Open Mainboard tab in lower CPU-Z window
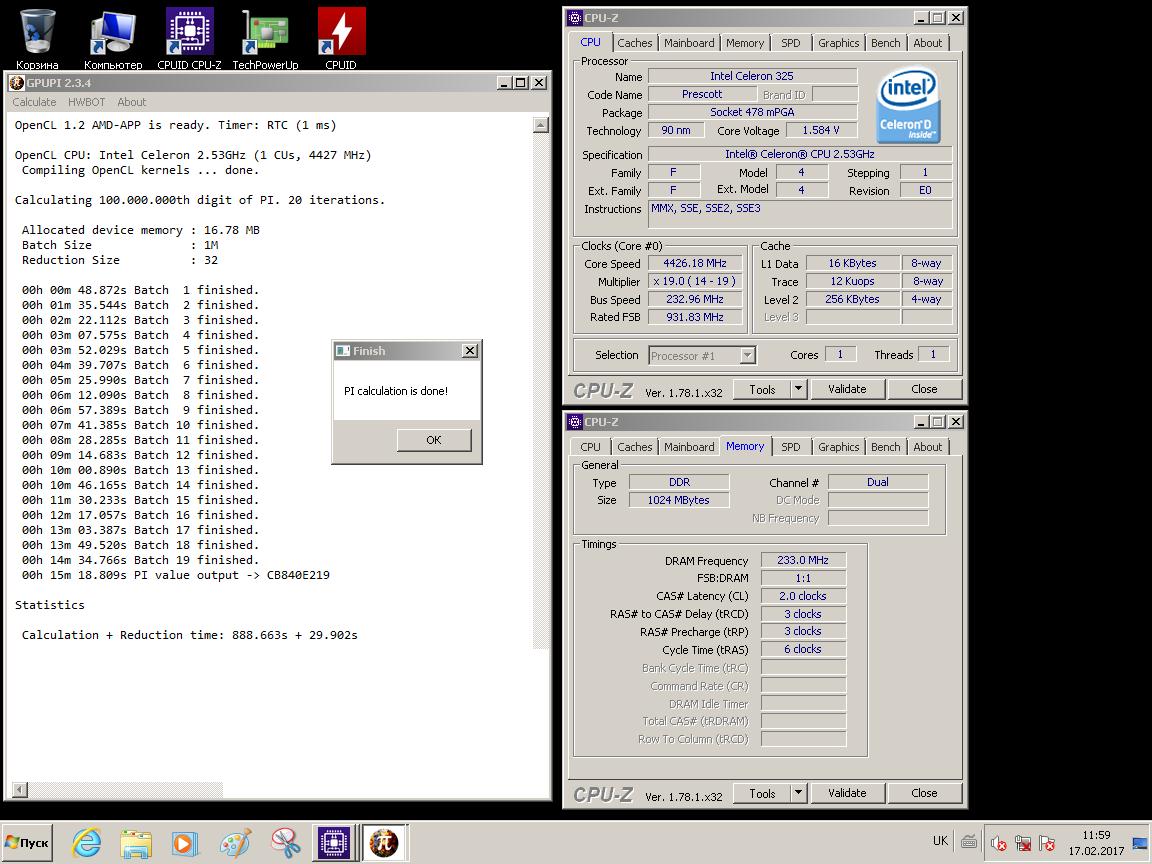This screenshot has height=864, width=1152. click(689, 447)
